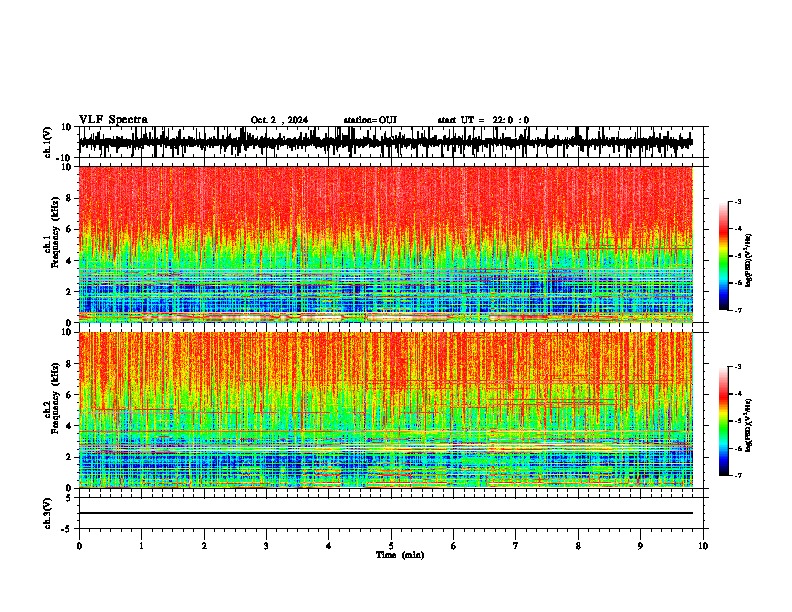
Task: Click the ch.1 colorbar log(PSD) unit label
Action: pyautogui.click(x=749, y=260)
